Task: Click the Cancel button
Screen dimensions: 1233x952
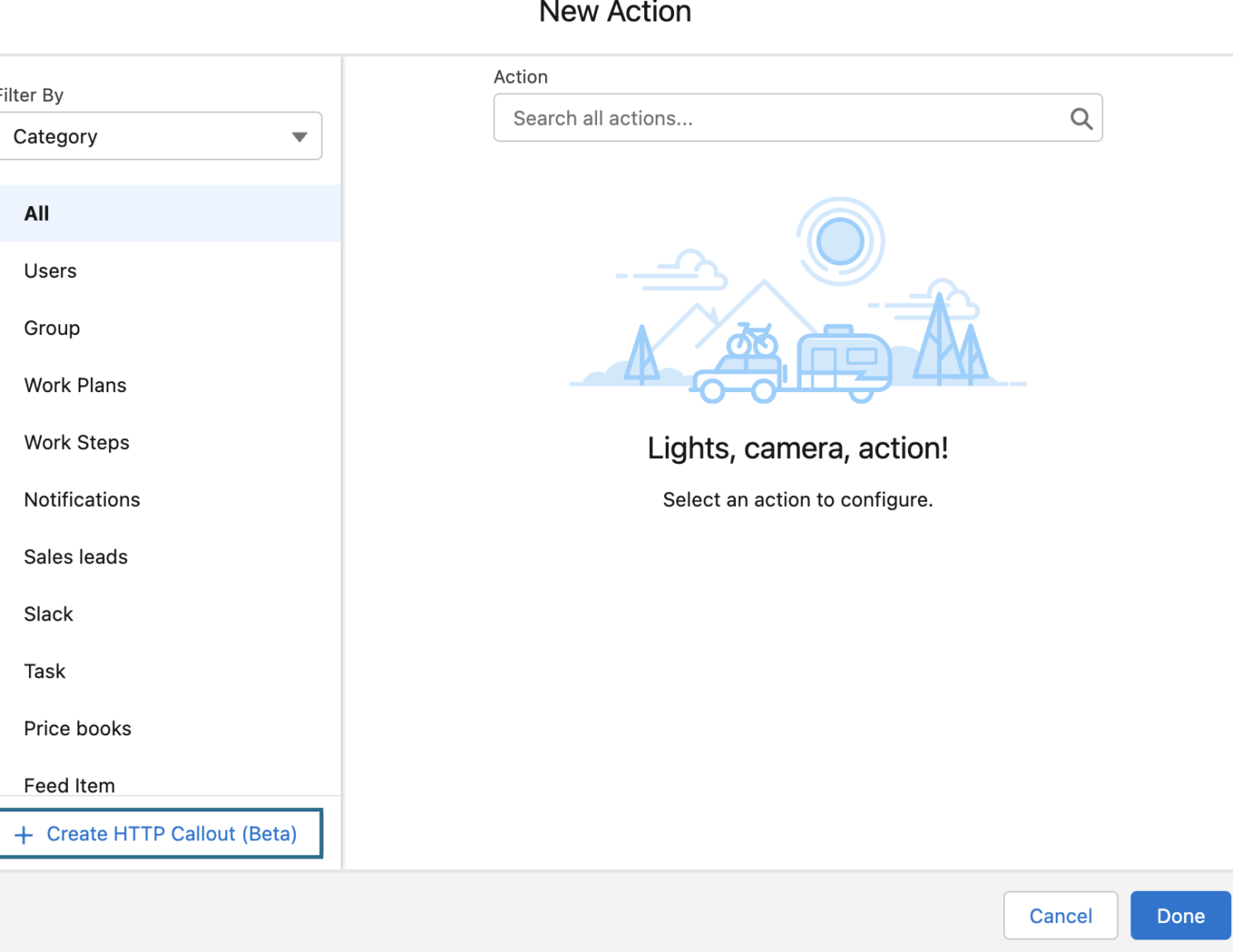Action: (x=1060, y=916)
